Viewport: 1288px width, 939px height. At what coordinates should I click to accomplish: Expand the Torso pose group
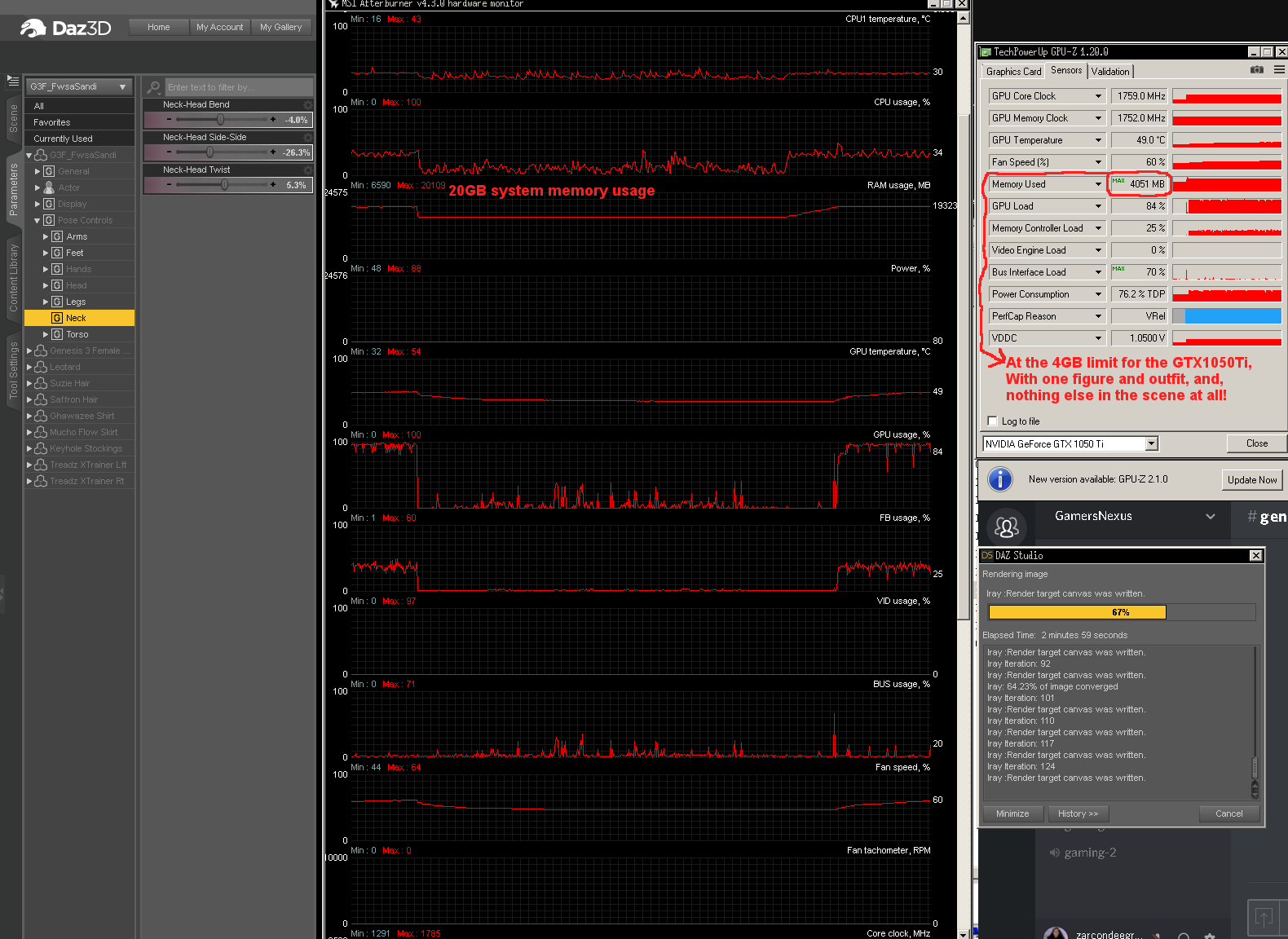46,334
